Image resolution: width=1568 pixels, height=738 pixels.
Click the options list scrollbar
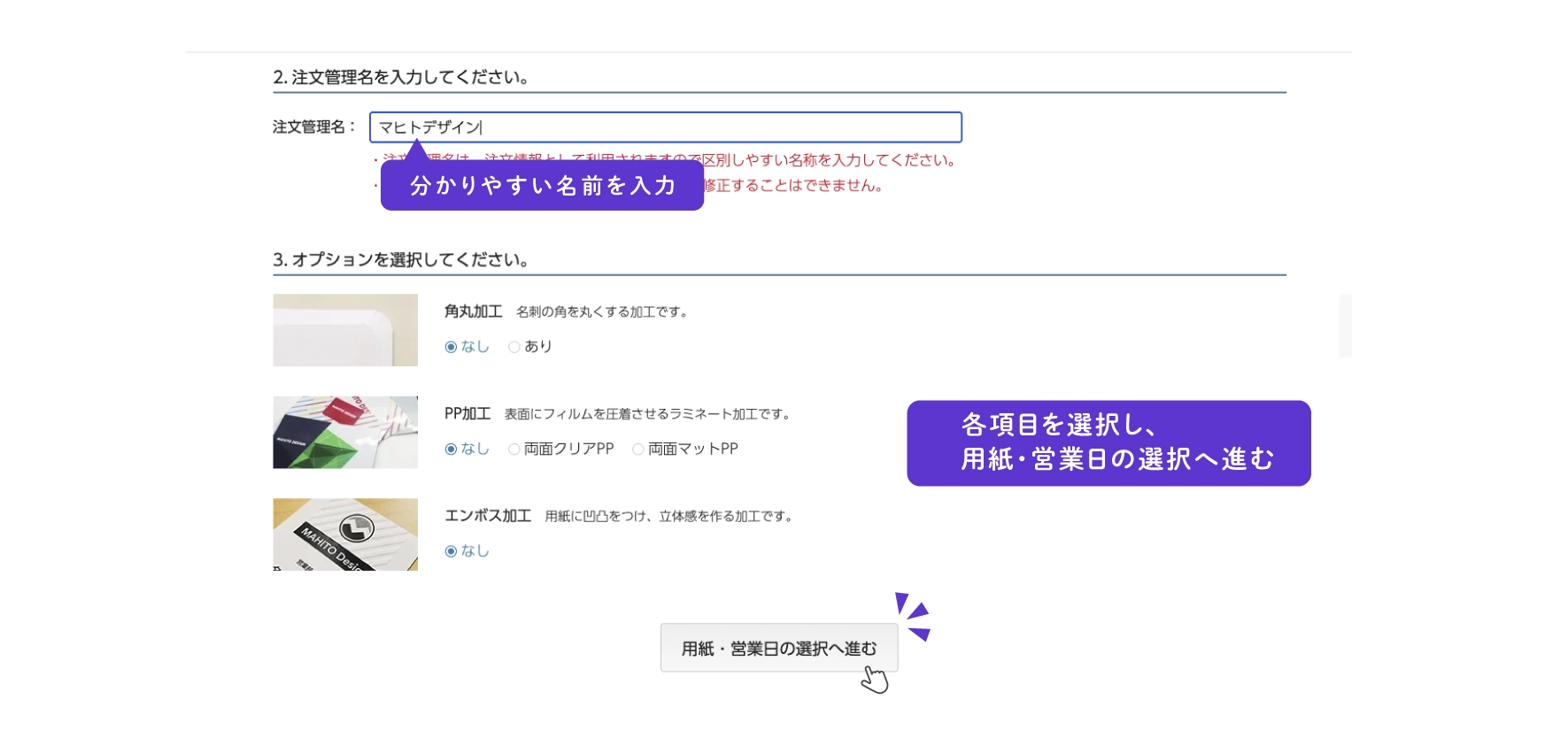click(x=1345, y=326)
